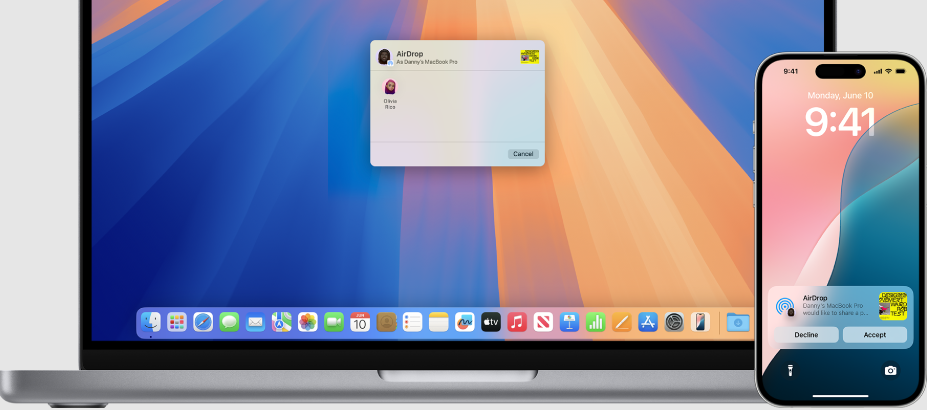Accept the AirDrop request on iPhone
Viewport: 927px width, 410px height.
874,335
